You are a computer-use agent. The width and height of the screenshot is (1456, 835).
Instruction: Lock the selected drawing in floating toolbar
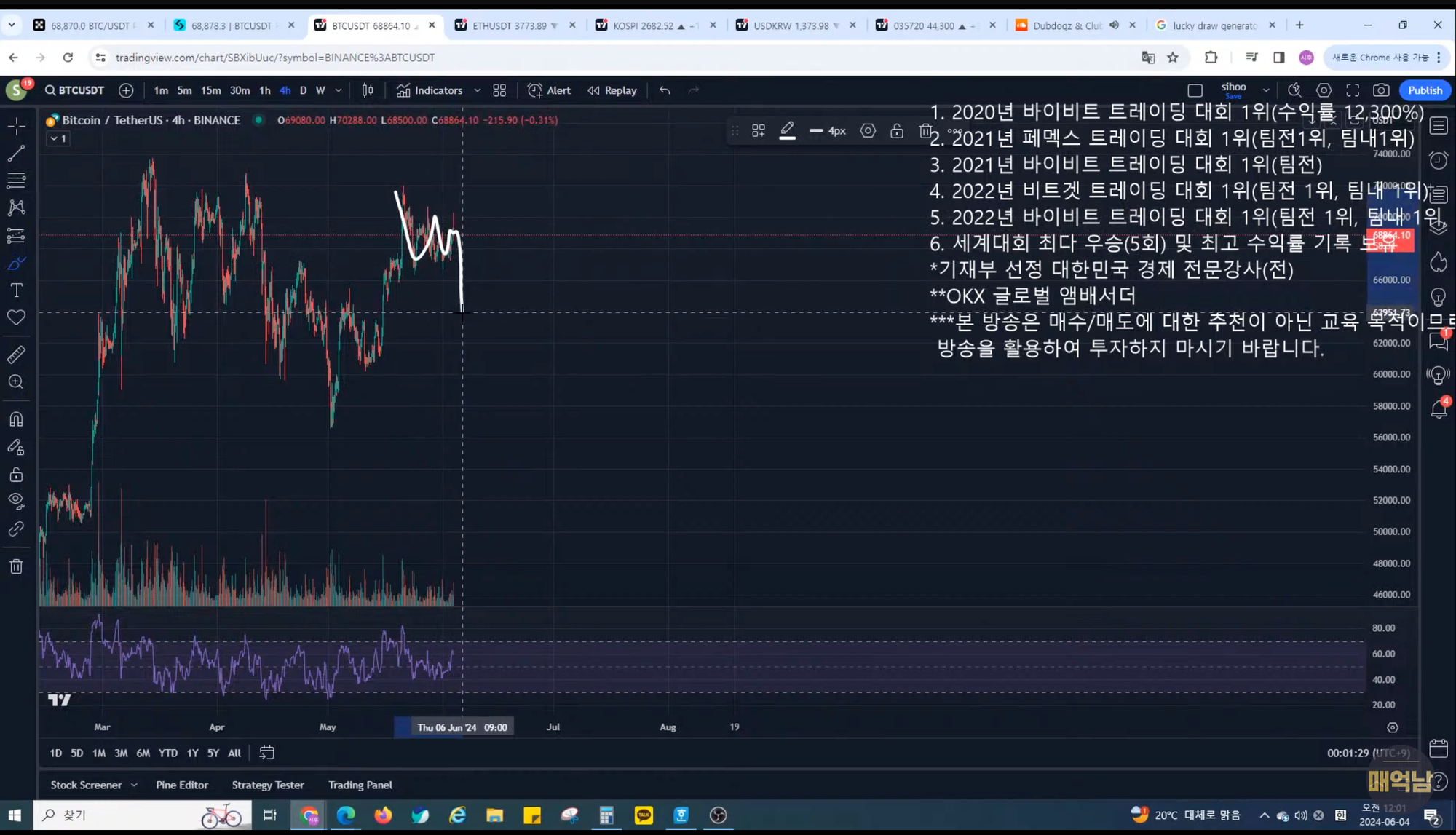[x=897, y=131]
